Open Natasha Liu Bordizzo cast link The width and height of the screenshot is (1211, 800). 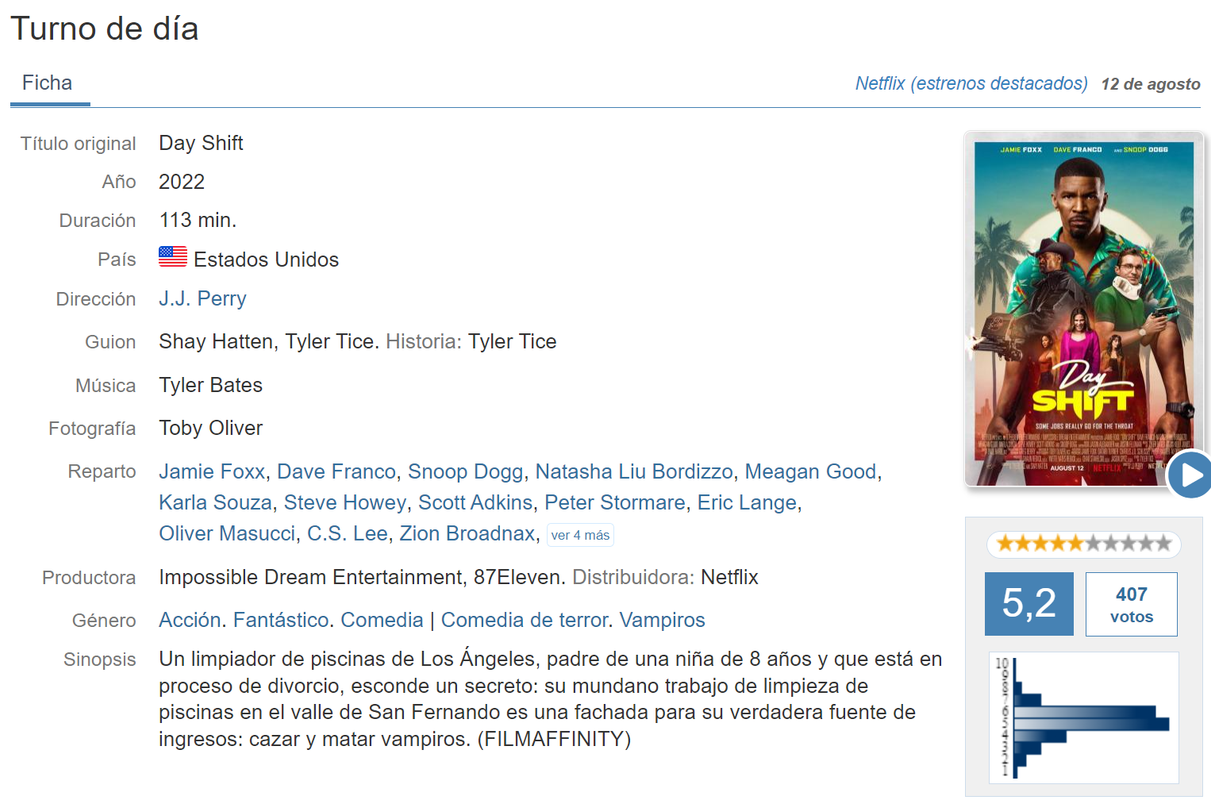[x=634, y=471]
